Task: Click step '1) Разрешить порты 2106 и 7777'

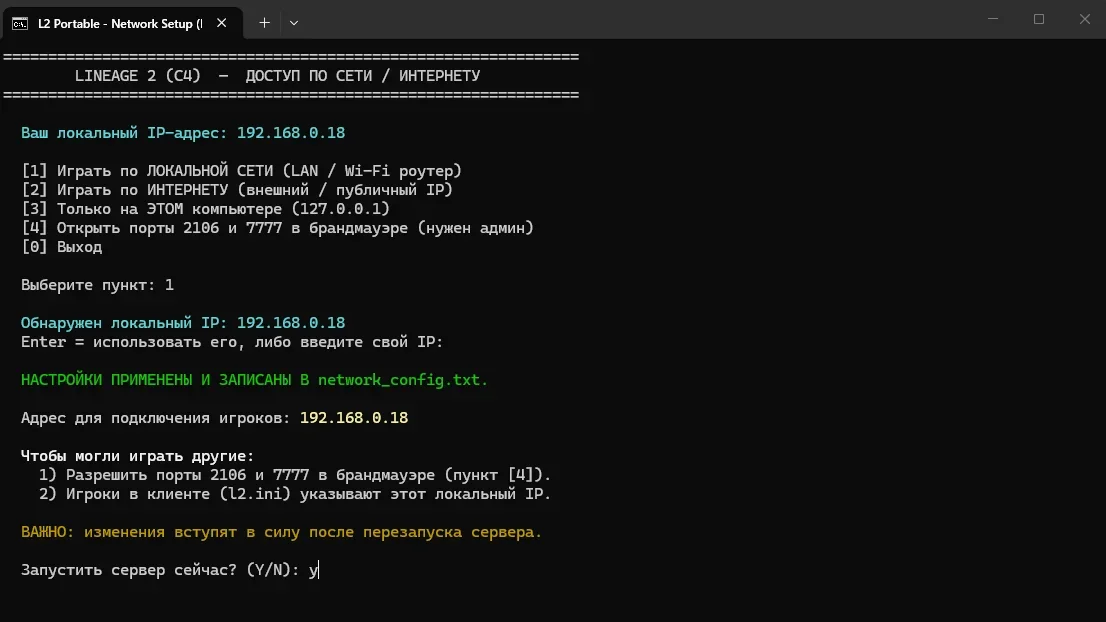Action: 295,475
